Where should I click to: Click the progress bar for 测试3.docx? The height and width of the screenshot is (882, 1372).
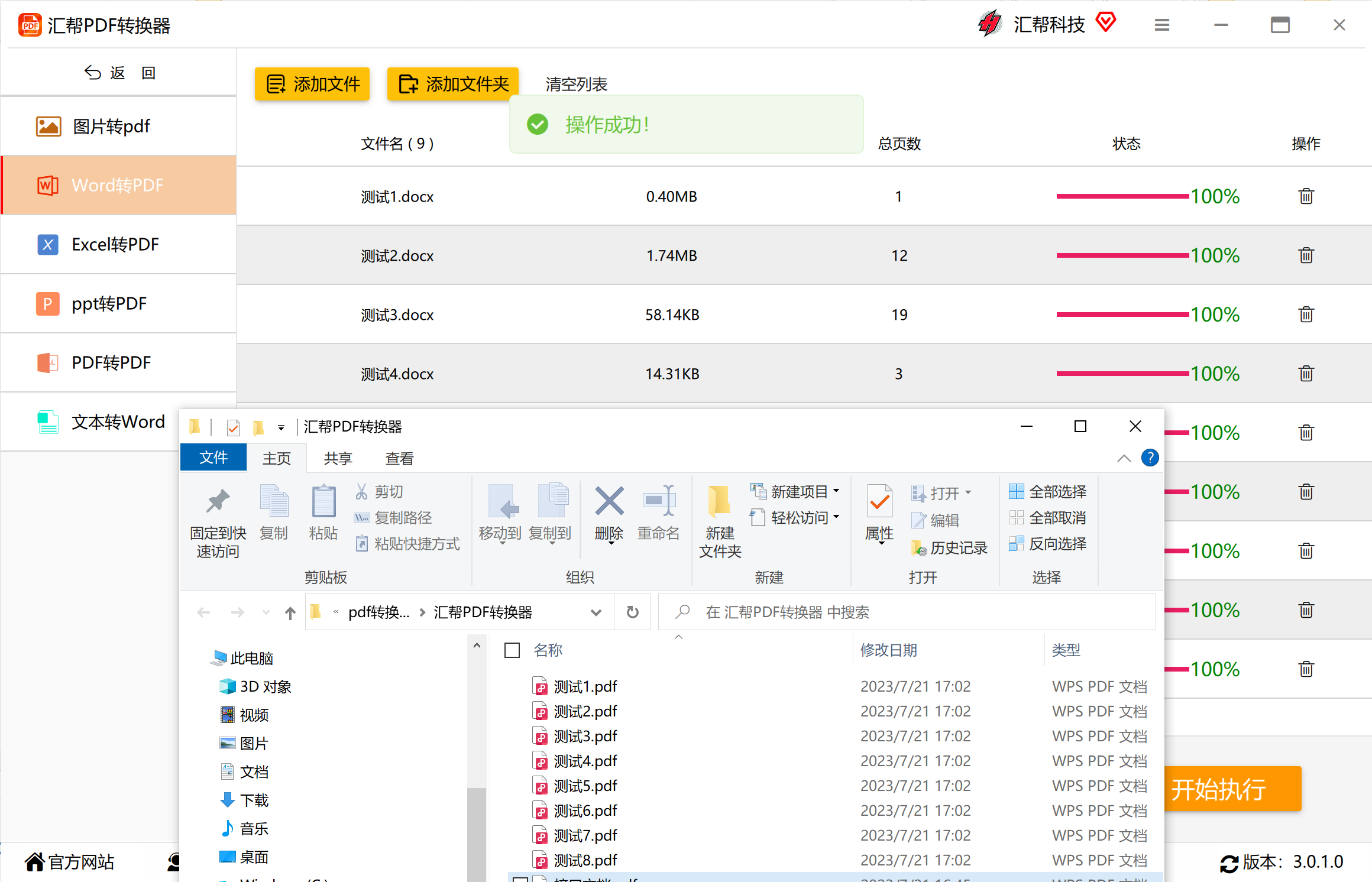[1122, 314]
